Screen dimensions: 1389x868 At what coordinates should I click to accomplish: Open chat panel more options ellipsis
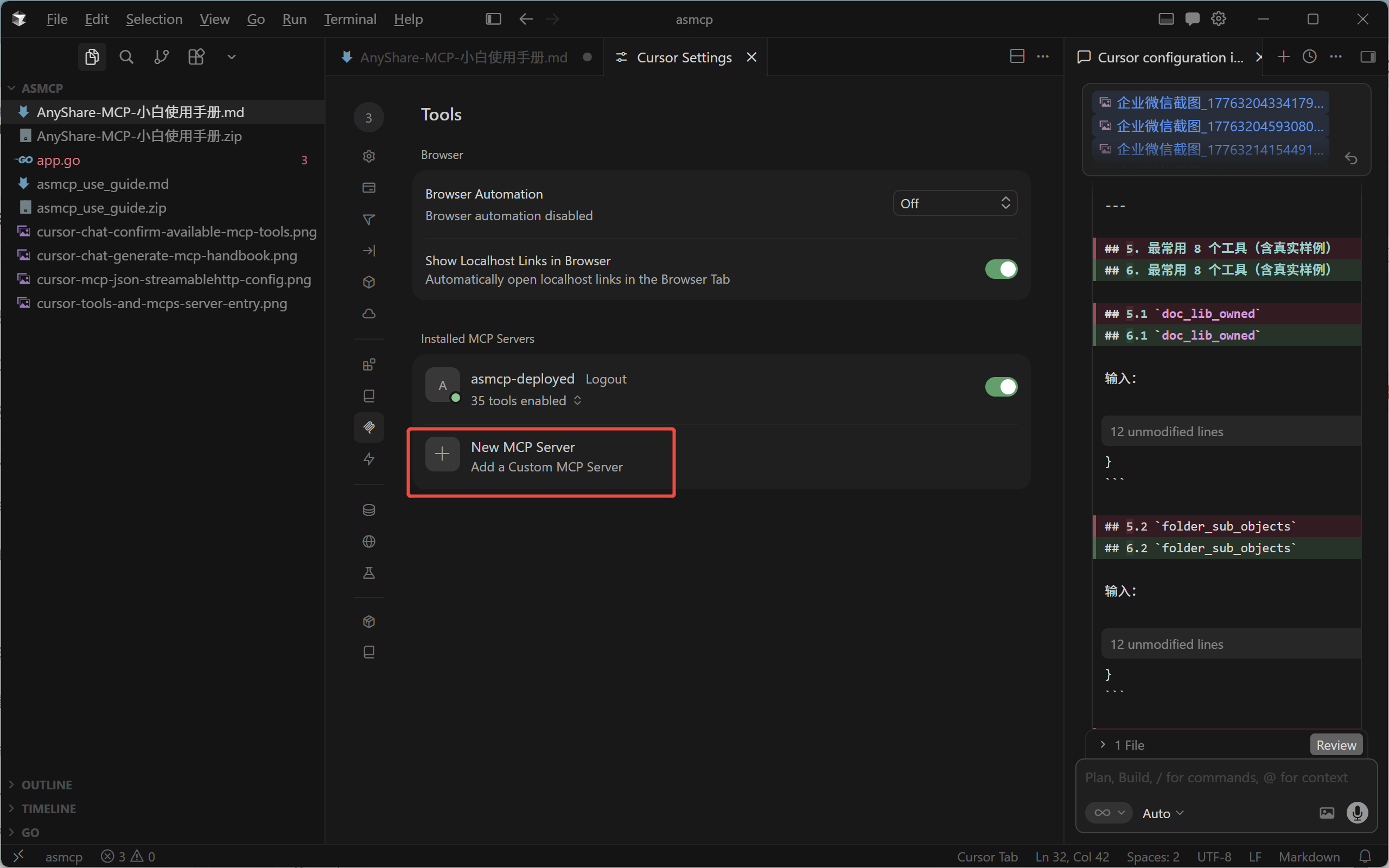[x=1336, y=56]
